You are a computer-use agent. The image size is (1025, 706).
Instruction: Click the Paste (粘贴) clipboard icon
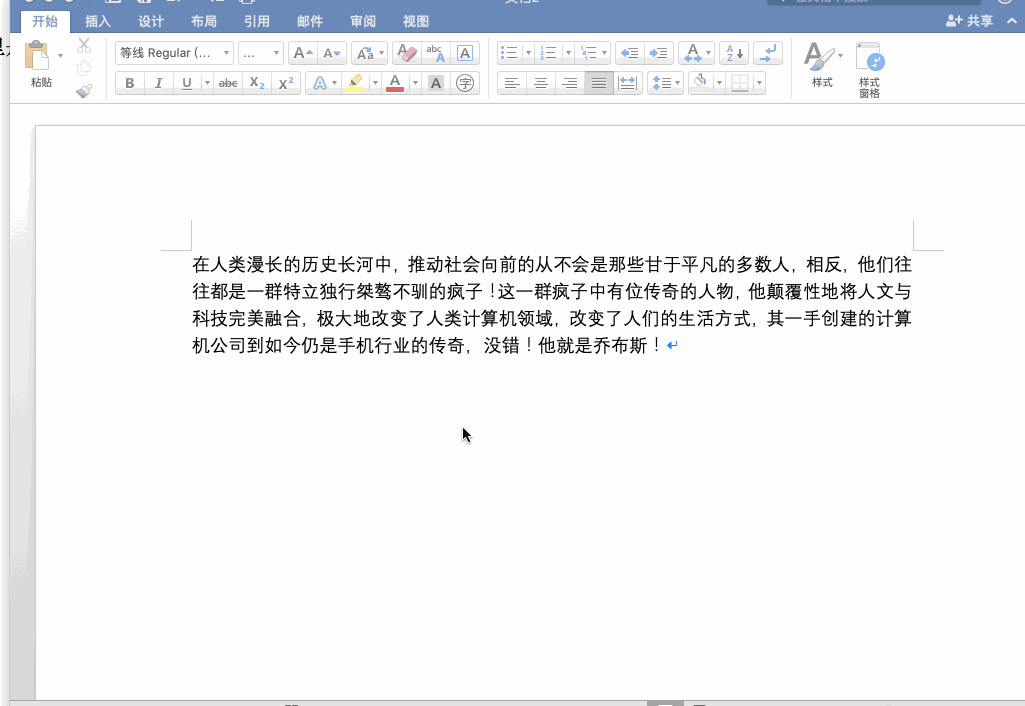(x=37, y=56)
